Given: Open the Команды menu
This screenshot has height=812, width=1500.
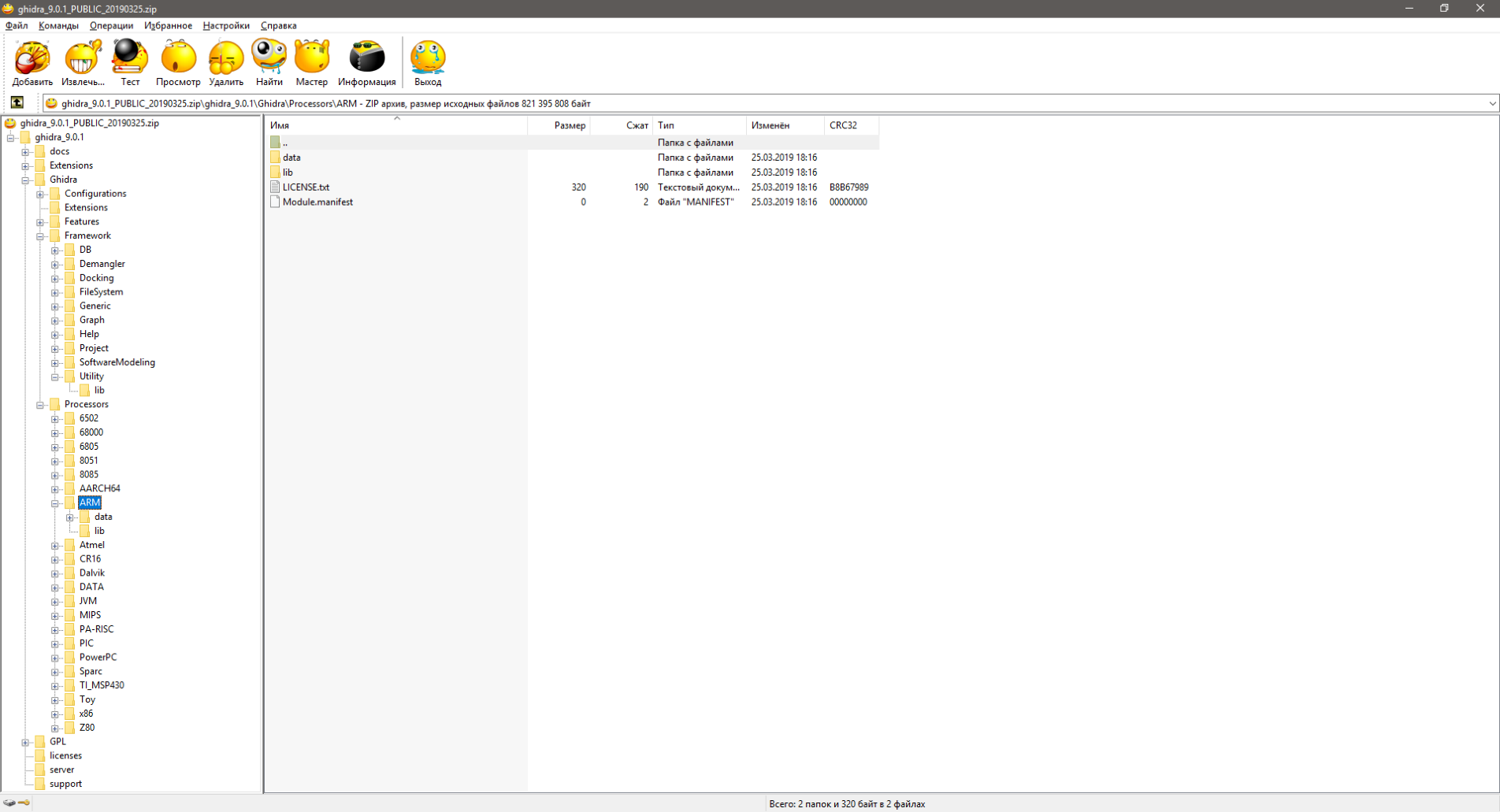Looking at the screenshot, I should [x=58, y=25].
